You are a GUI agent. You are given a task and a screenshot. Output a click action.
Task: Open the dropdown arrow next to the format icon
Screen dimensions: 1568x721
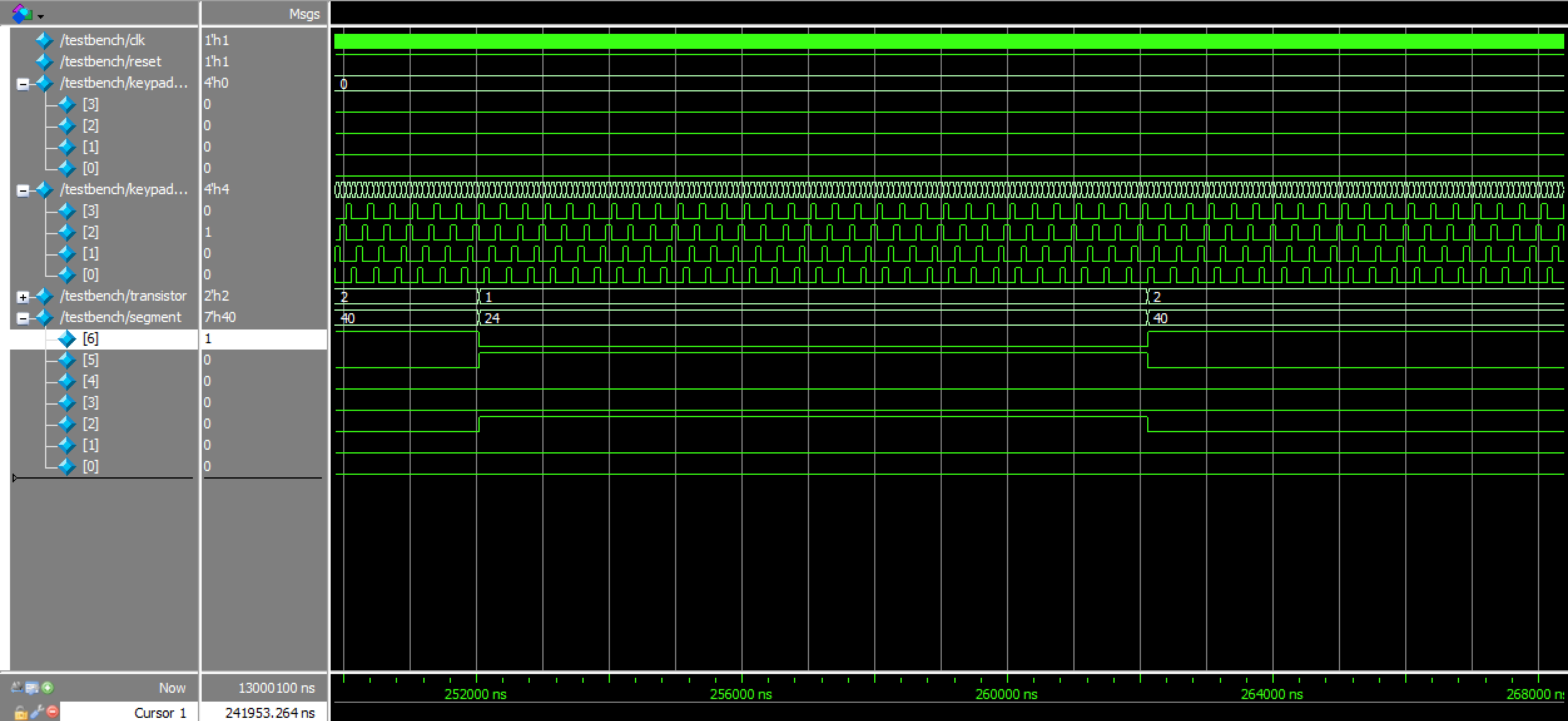tap(41, 16)
